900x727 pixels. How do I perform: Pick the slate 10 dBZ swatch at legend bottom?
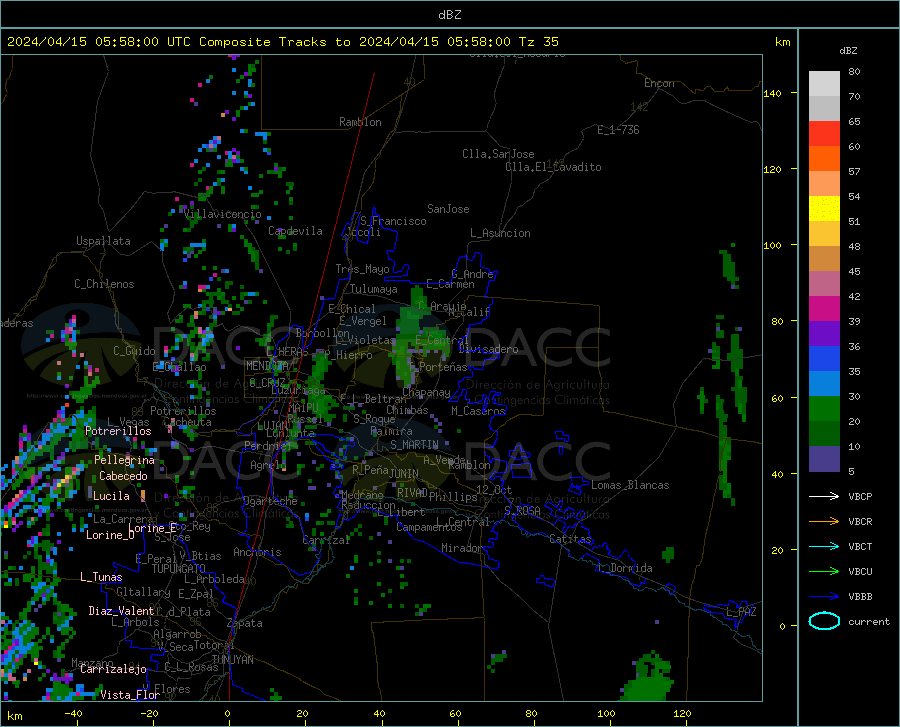click(x=824, y=458)
